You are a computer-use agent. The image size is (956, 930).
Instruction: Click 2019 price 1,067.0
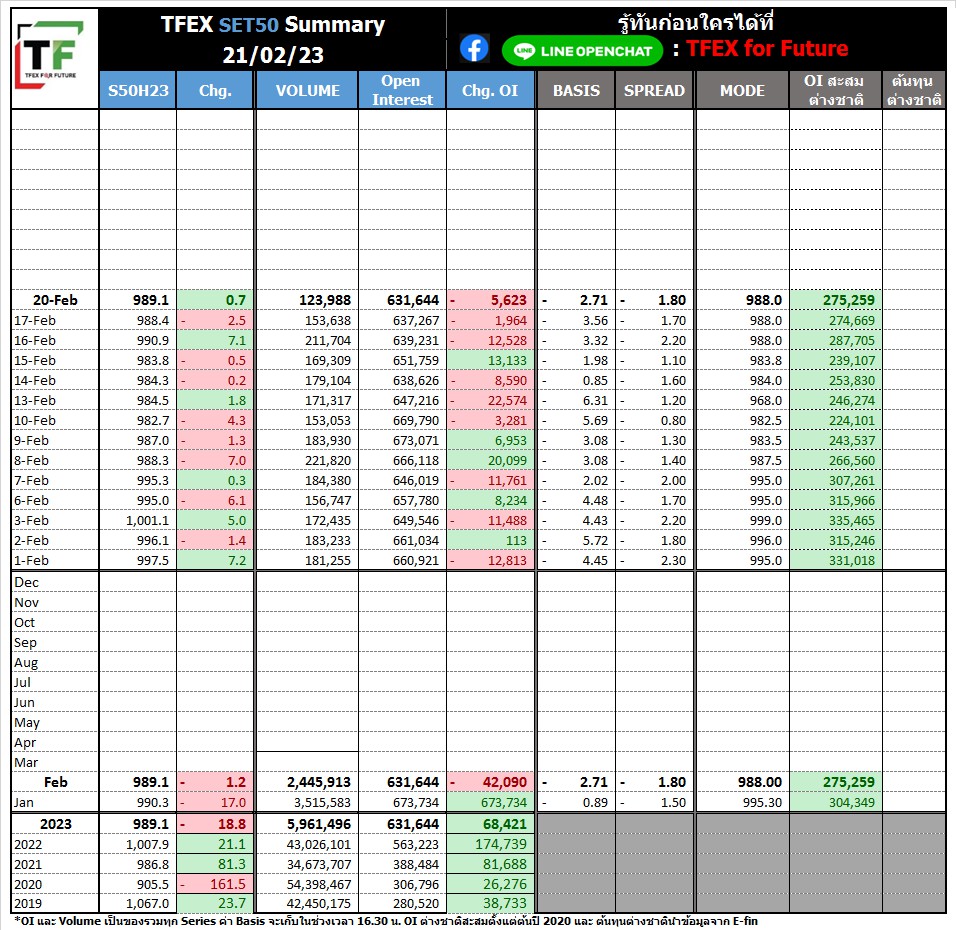pos(148,903)
